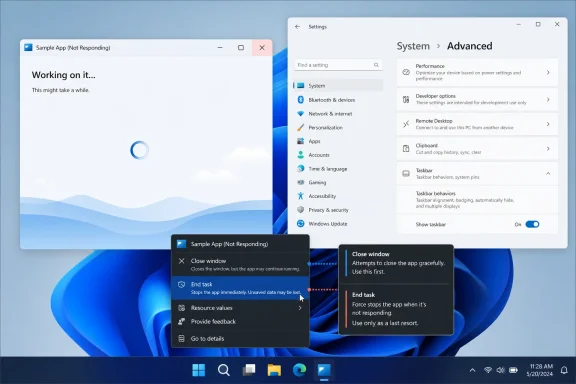Viewport: 576px width, 384px height.
Task: Open the Clipboard settings chevron
Action: pos(548,149)
